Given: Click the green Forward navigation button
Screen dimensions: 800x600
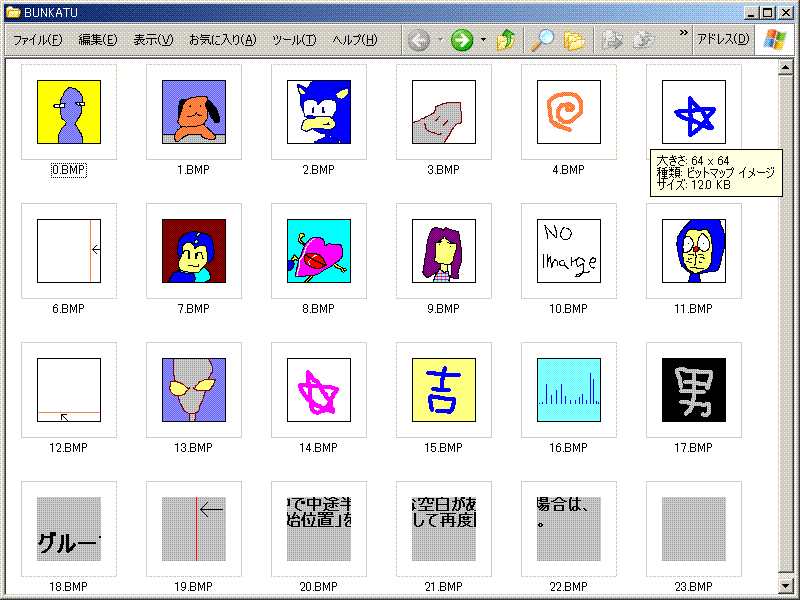Looking at the screenshot, I should 461,40.
